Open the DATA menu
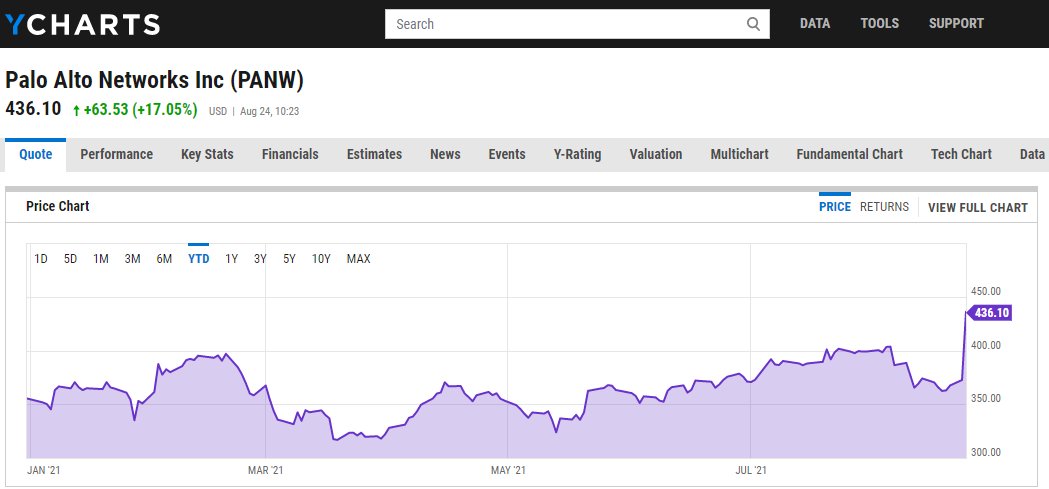Screen dimensions: 1049x489 [x=815, y=23]
